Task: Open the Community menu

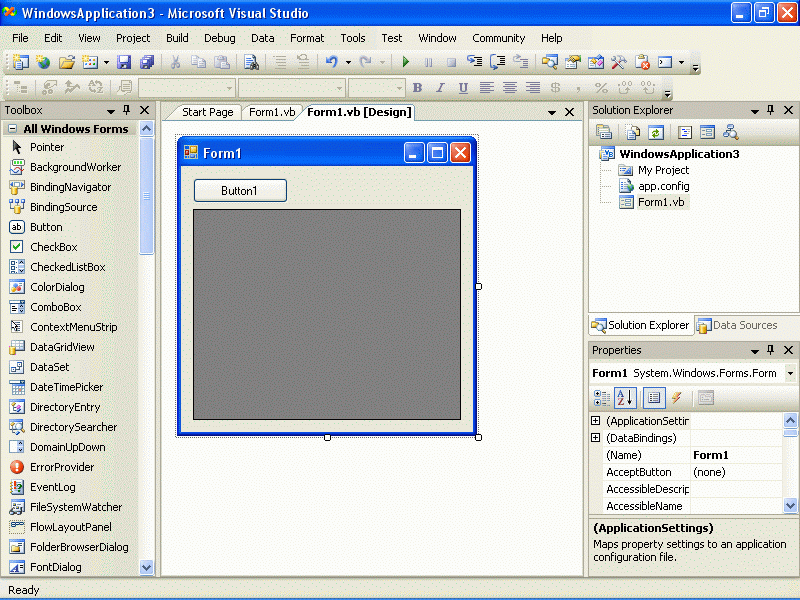Action: point(498,38)
